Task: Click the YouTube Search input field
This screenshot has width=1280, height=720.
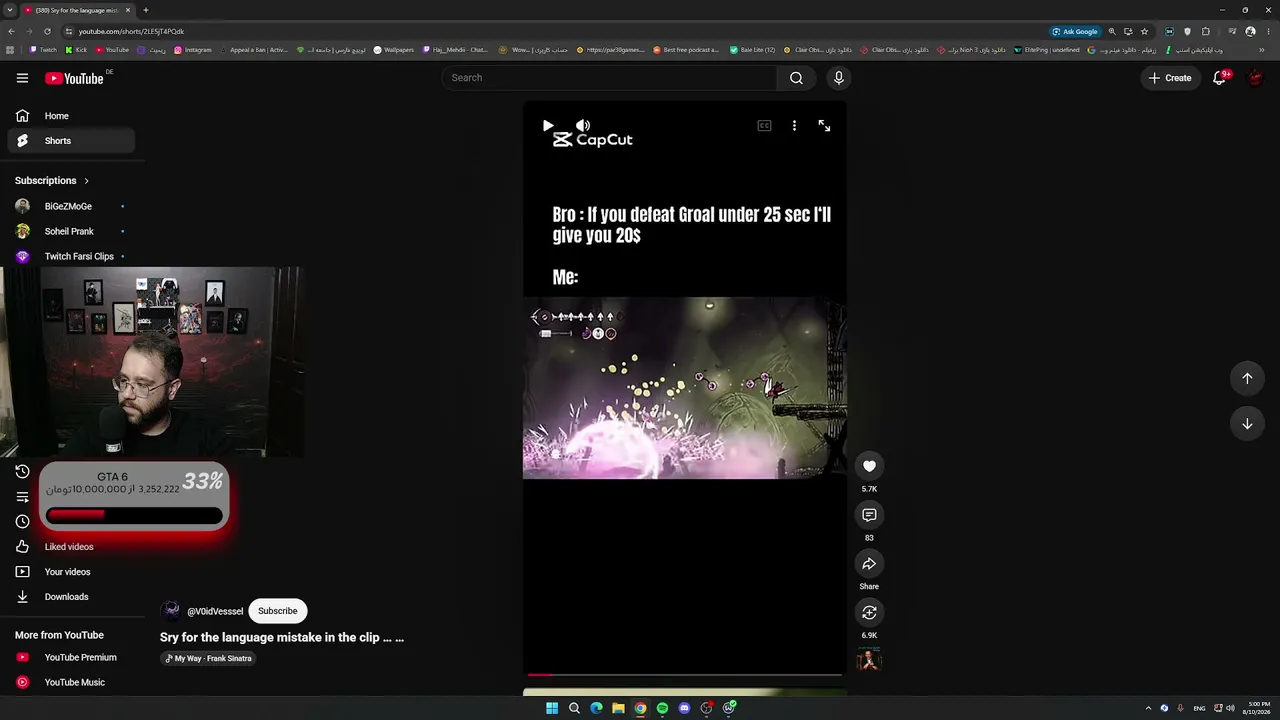Action: pos(609,78)
